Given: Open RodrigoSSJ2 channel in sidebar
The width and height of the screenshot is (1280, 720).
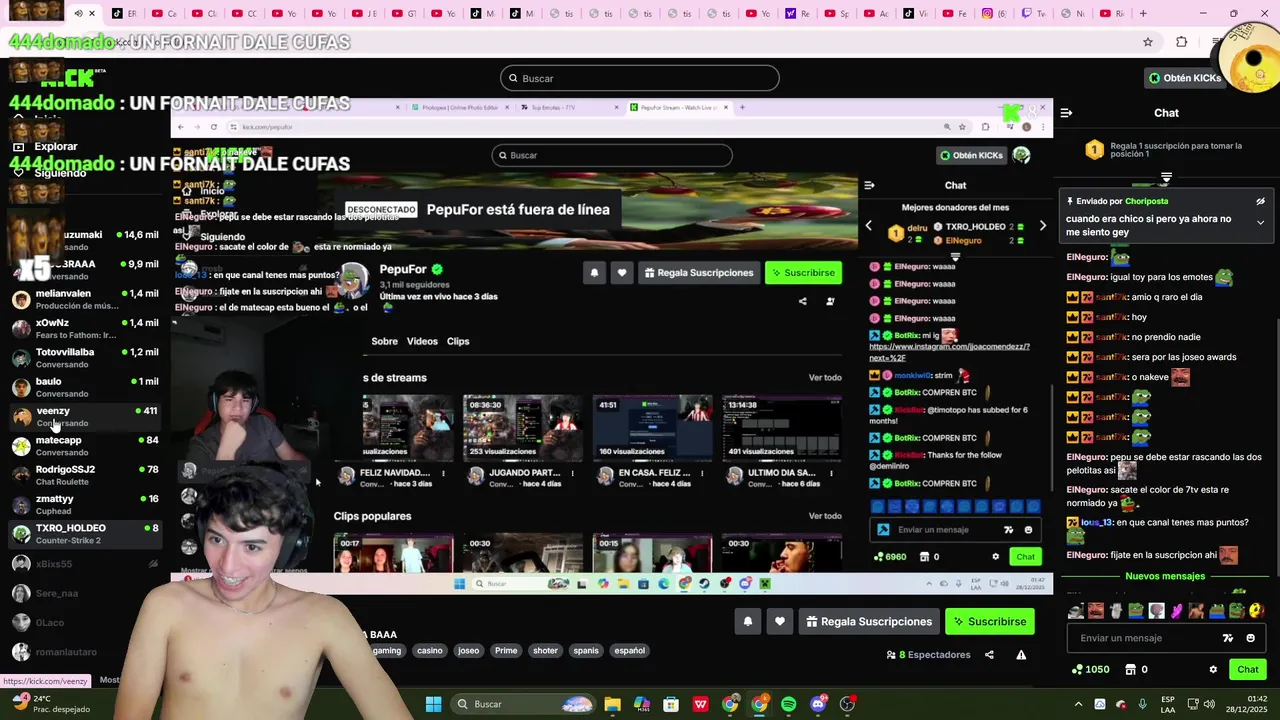Looking at the screenshot, I should click(x=85, y=475).
